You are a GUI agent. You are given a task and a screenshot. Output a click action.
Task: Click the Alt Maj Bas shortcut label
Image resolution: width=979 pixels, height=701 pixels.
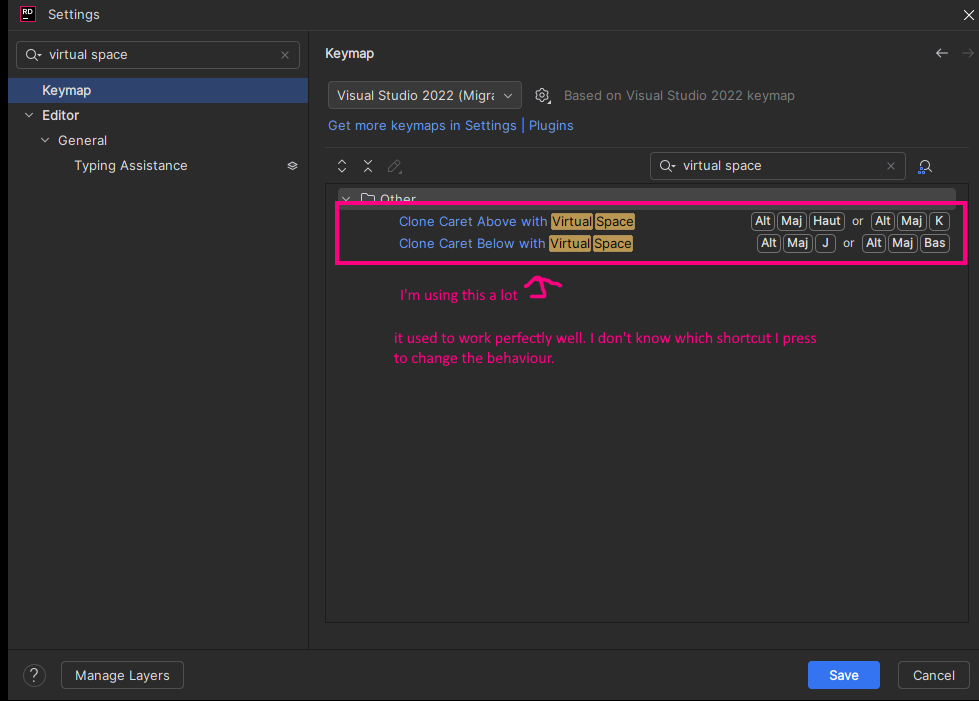tap(906, 243)
